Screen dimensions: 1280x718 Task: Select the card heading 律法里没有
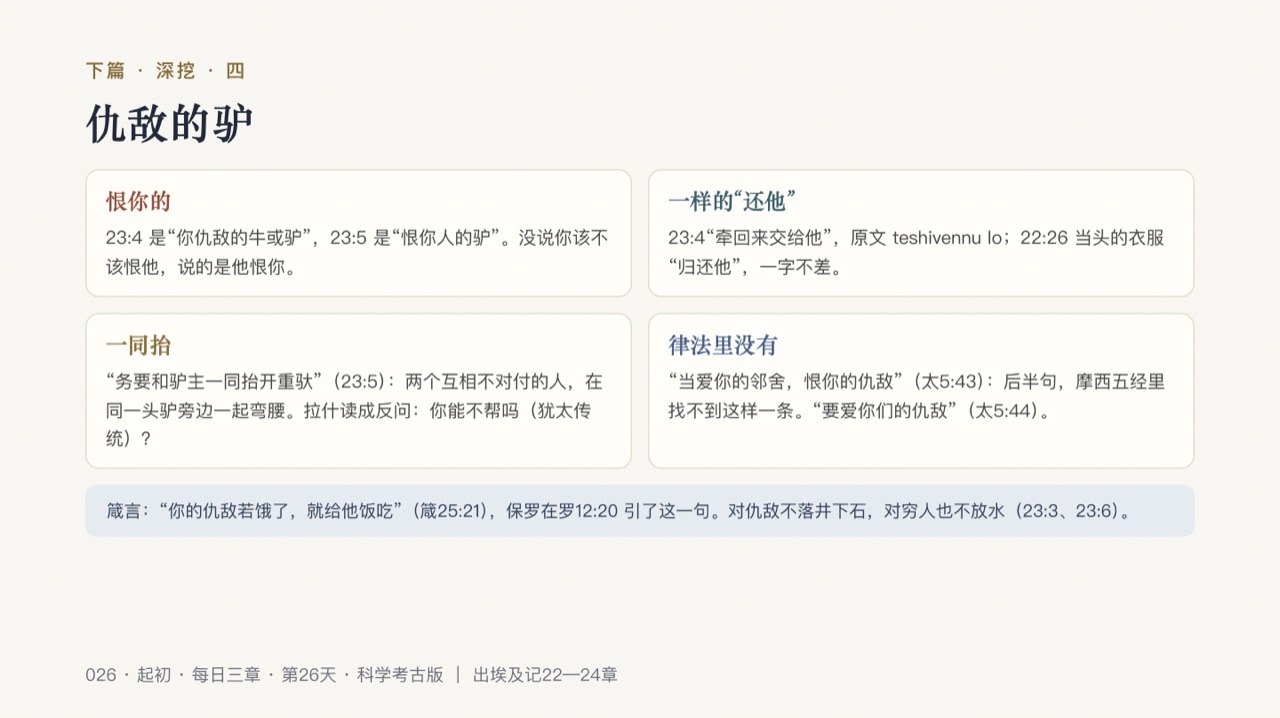(x=722, y=345)
